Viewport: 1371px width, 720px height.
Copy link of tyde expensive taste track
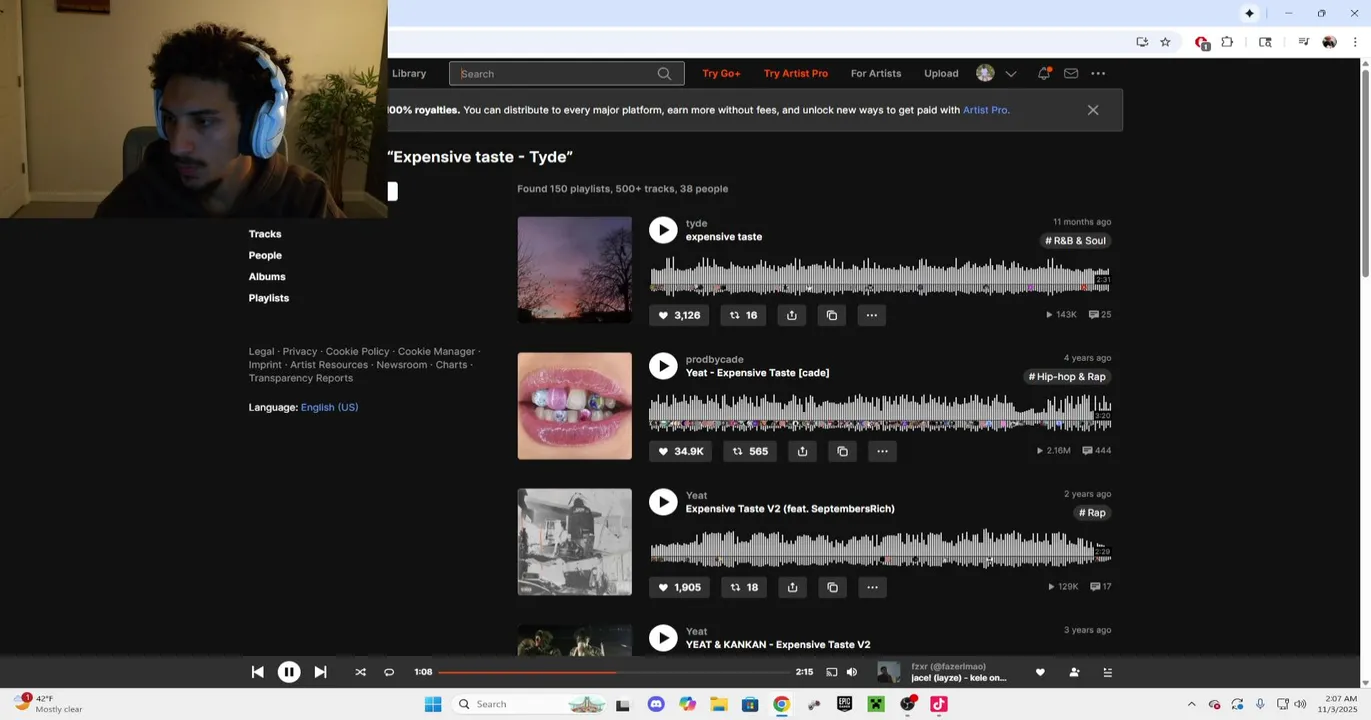(832, 315)
